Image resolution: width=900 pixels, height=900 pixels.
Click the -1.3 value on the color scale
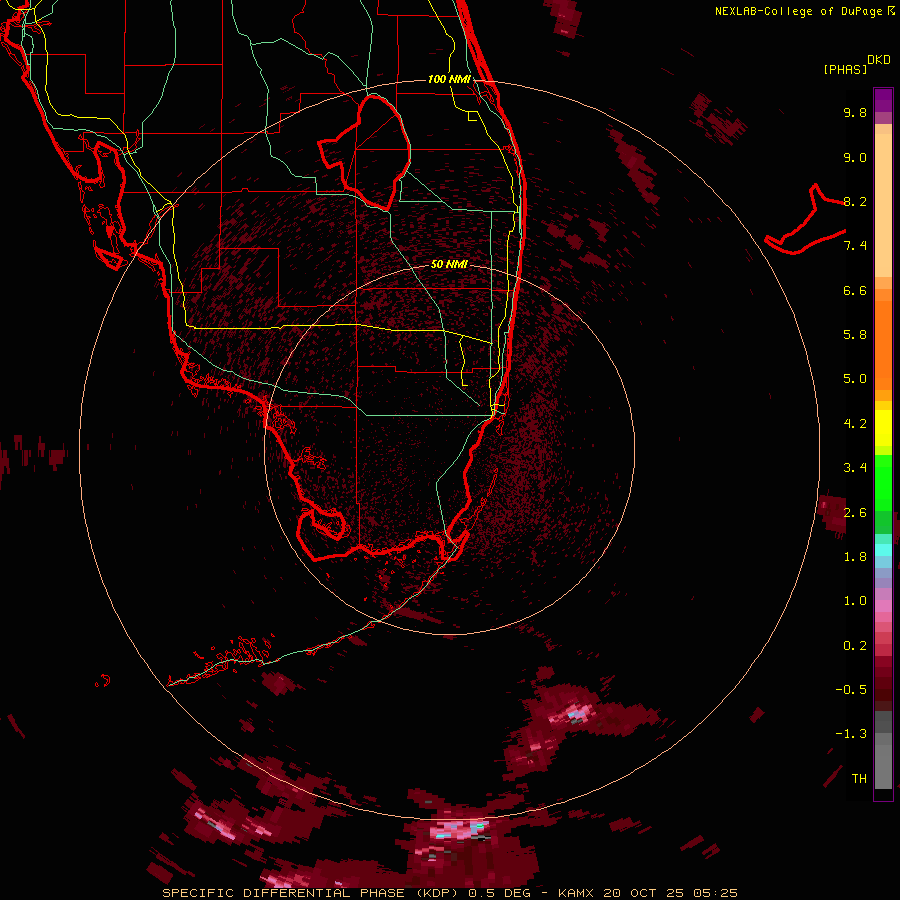[x=851, y=734]
